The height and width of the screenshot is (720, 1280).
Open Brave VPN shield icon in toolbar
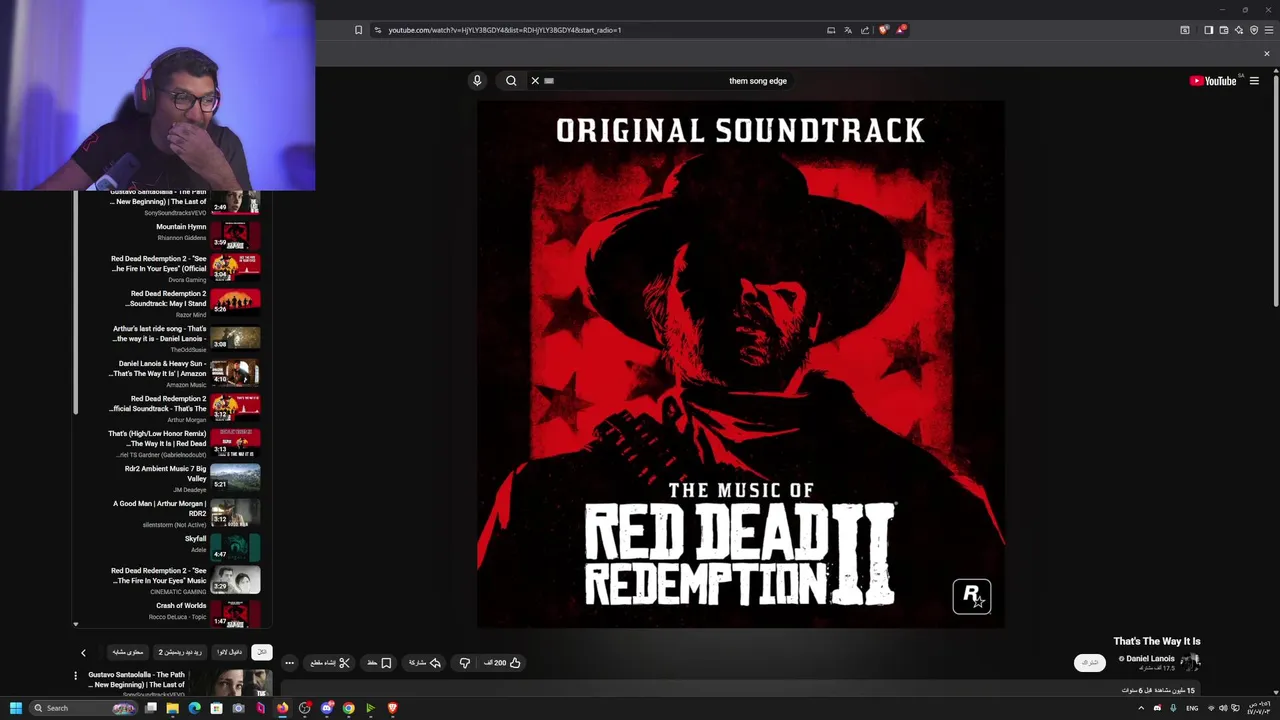(1254, 30)
